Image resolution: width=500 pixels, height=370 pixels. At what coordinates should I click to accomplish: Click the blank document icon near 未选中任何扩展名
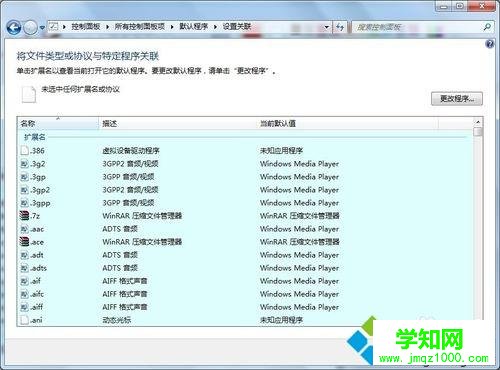coord(29,94)
